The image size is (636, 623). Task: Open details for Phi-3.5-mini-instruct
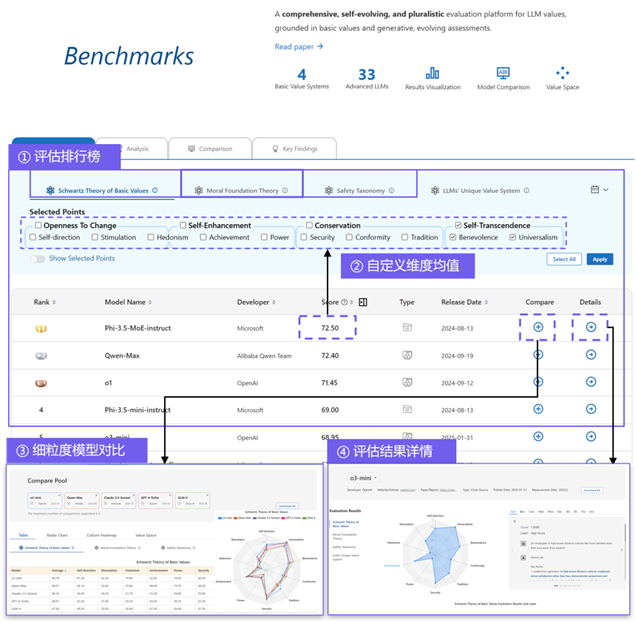(591, 409)
